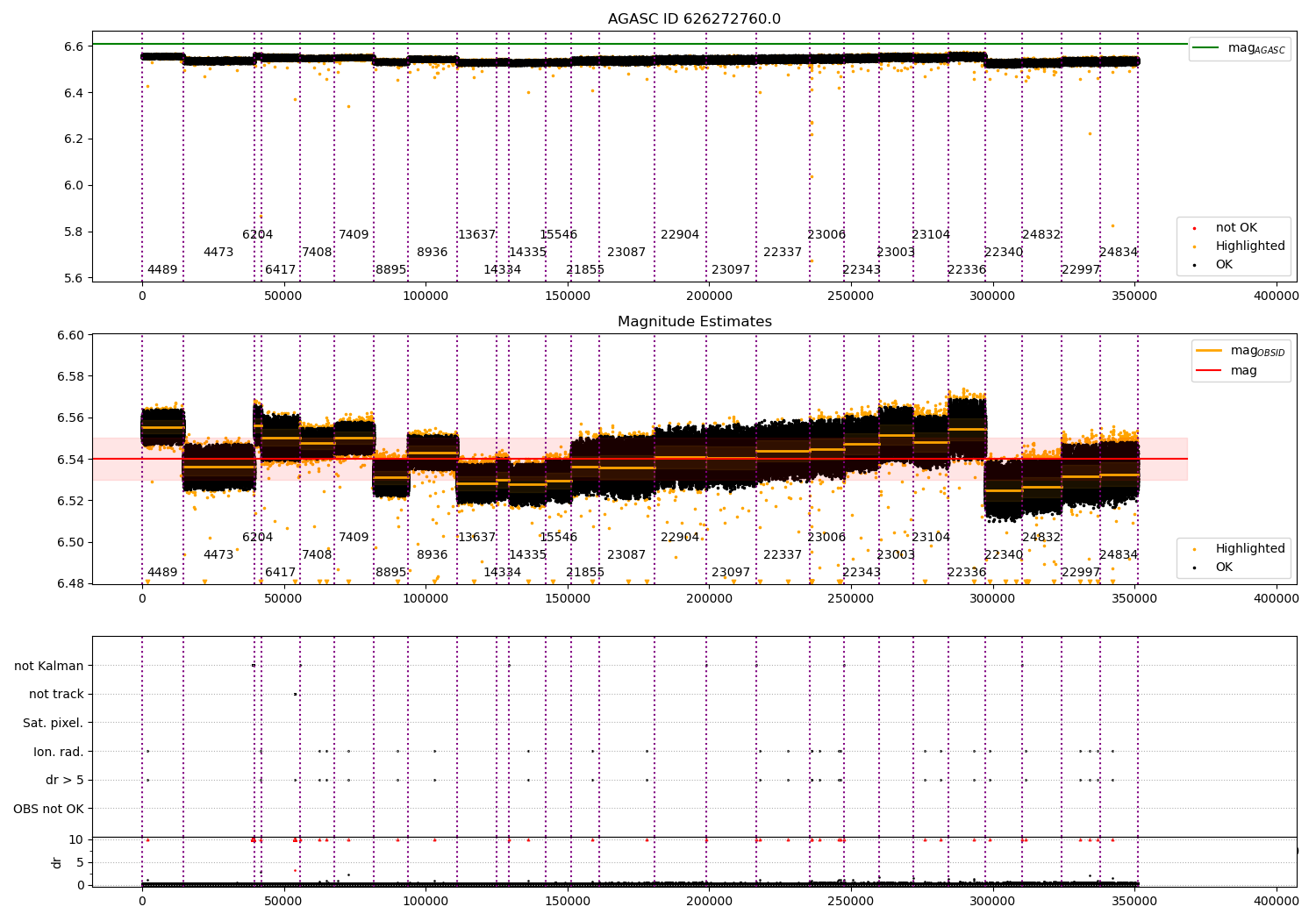This screenshot has height=921, width=1316.
Task: Click obsid label 22343 in Magnitude Estimates panel
Action: pyautogui.click(x=862, y=573)
